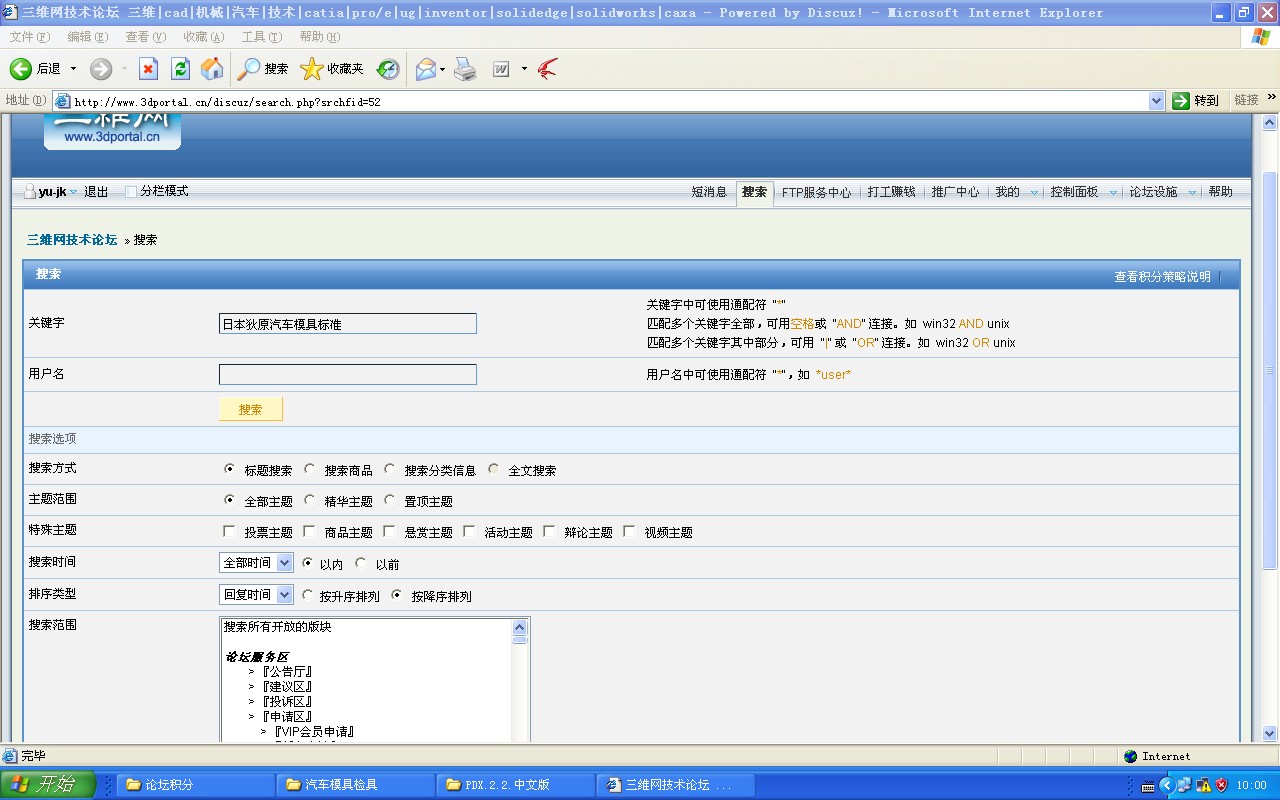Open the Back button history dropdown arrow

point(73,69)
